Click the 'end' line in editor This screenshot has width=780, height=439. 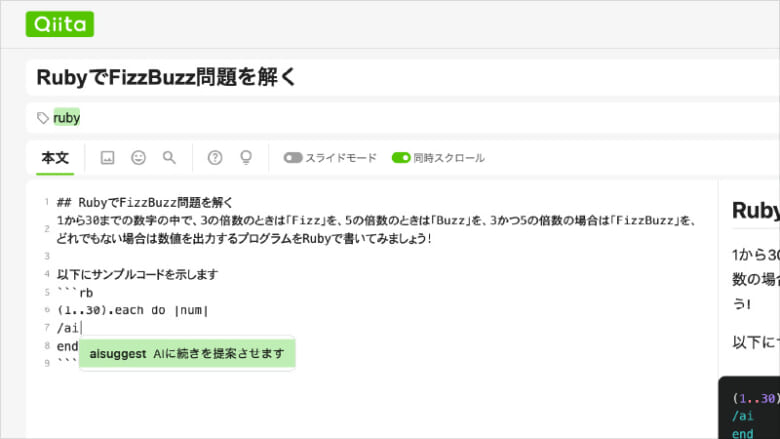tap(67, 346)
